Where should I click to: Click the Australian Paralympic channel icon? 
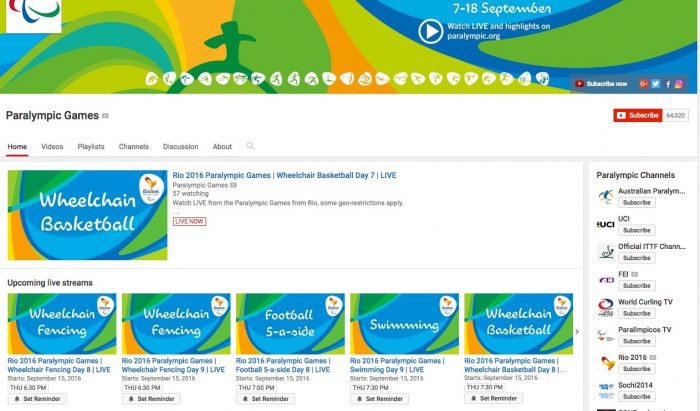coord(606,197)
